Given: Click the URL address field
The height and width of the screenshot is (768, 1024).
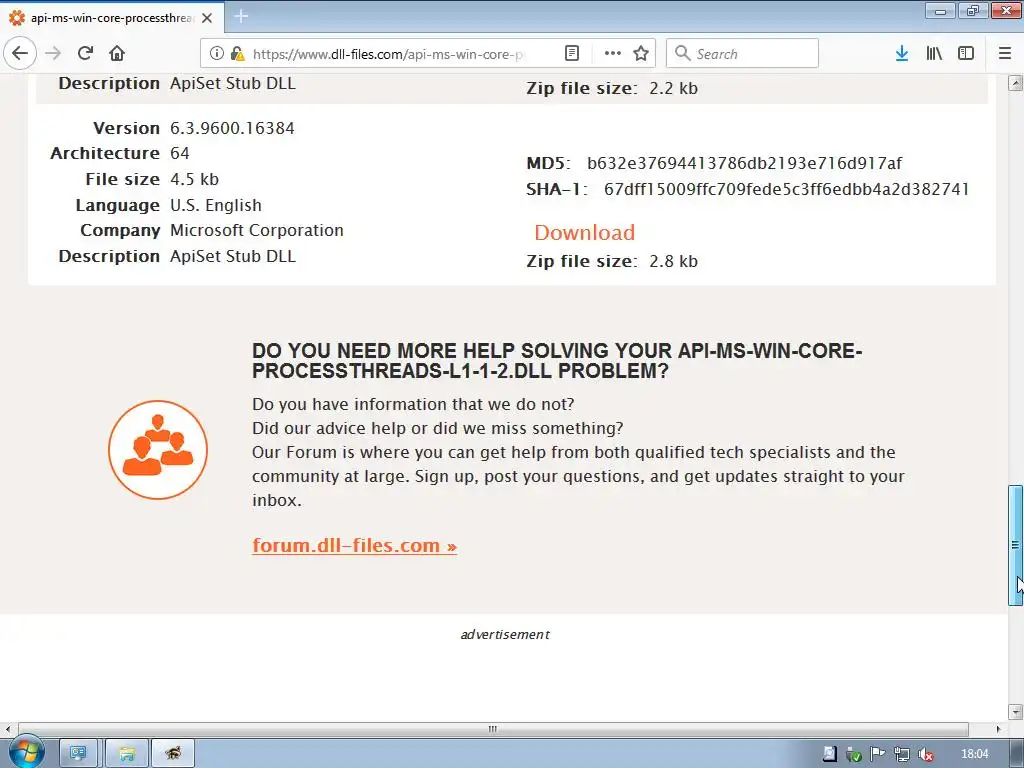Looking at the screenshot, I should click(x=389, y=54).
